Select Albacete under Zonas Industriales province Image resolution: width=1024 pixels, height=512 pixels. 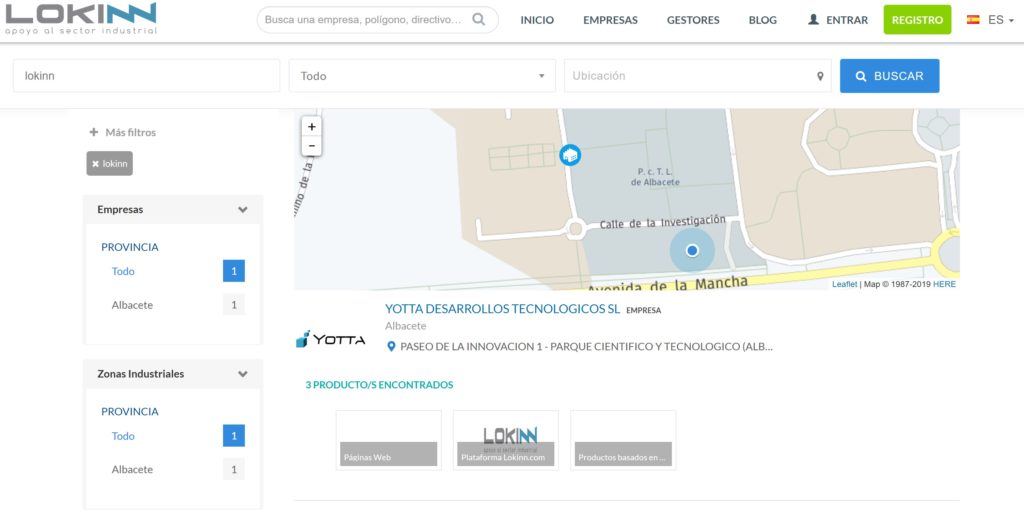[x=132, y=470]
